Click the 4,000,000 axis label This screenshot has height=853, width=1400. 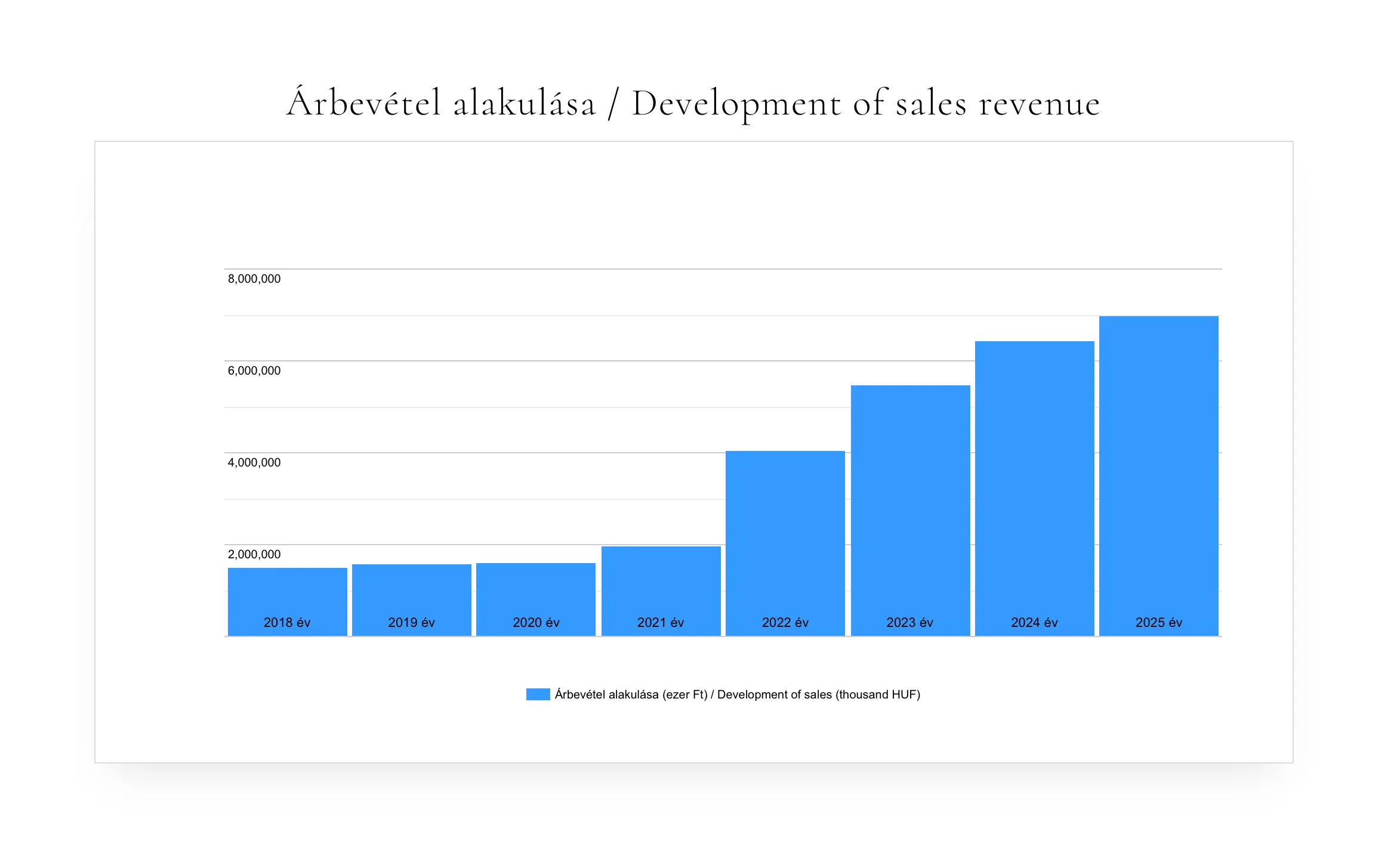tap(254, 462)
